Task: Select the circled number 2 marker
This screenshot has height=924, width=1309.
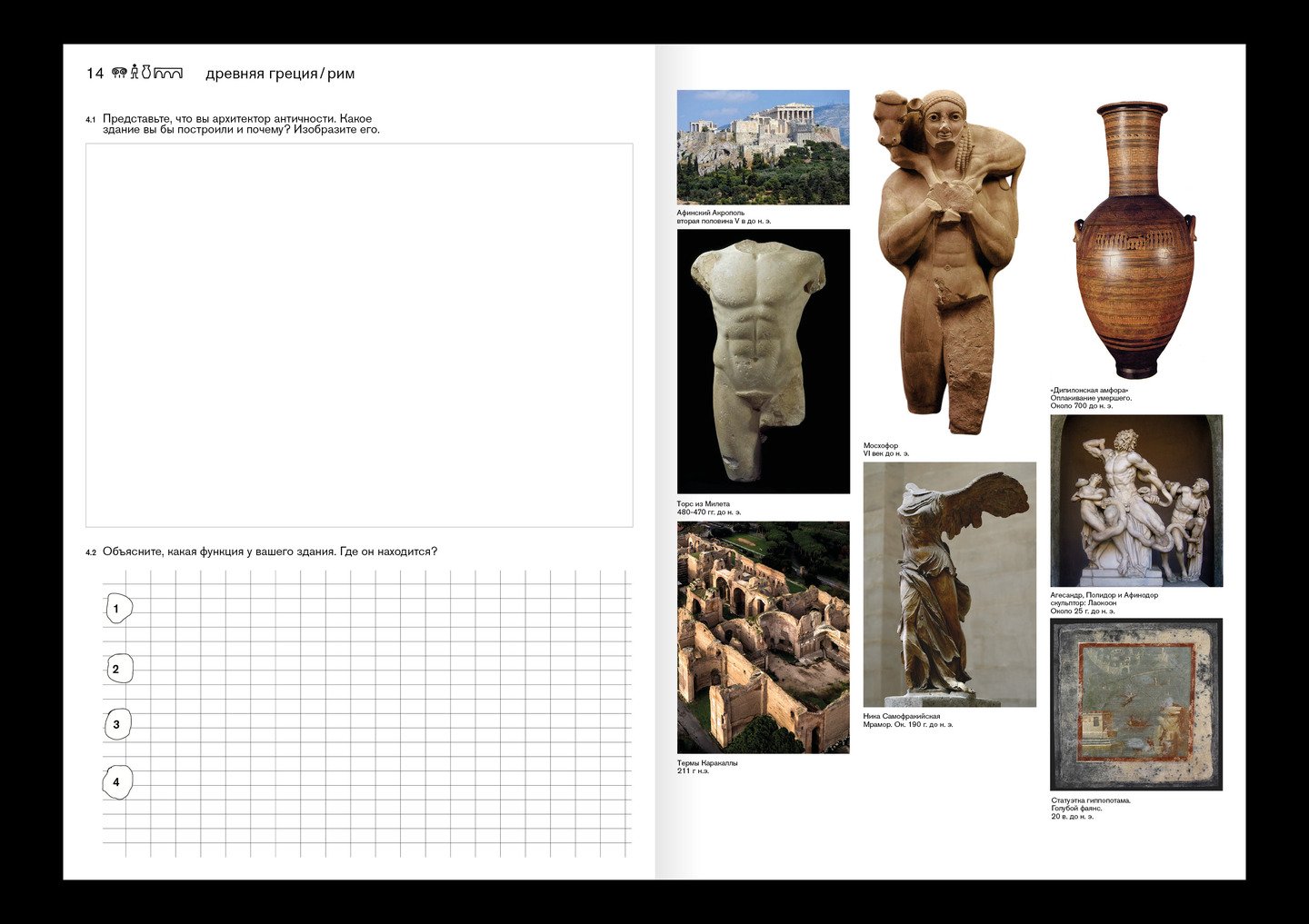Action: point(117,670)
